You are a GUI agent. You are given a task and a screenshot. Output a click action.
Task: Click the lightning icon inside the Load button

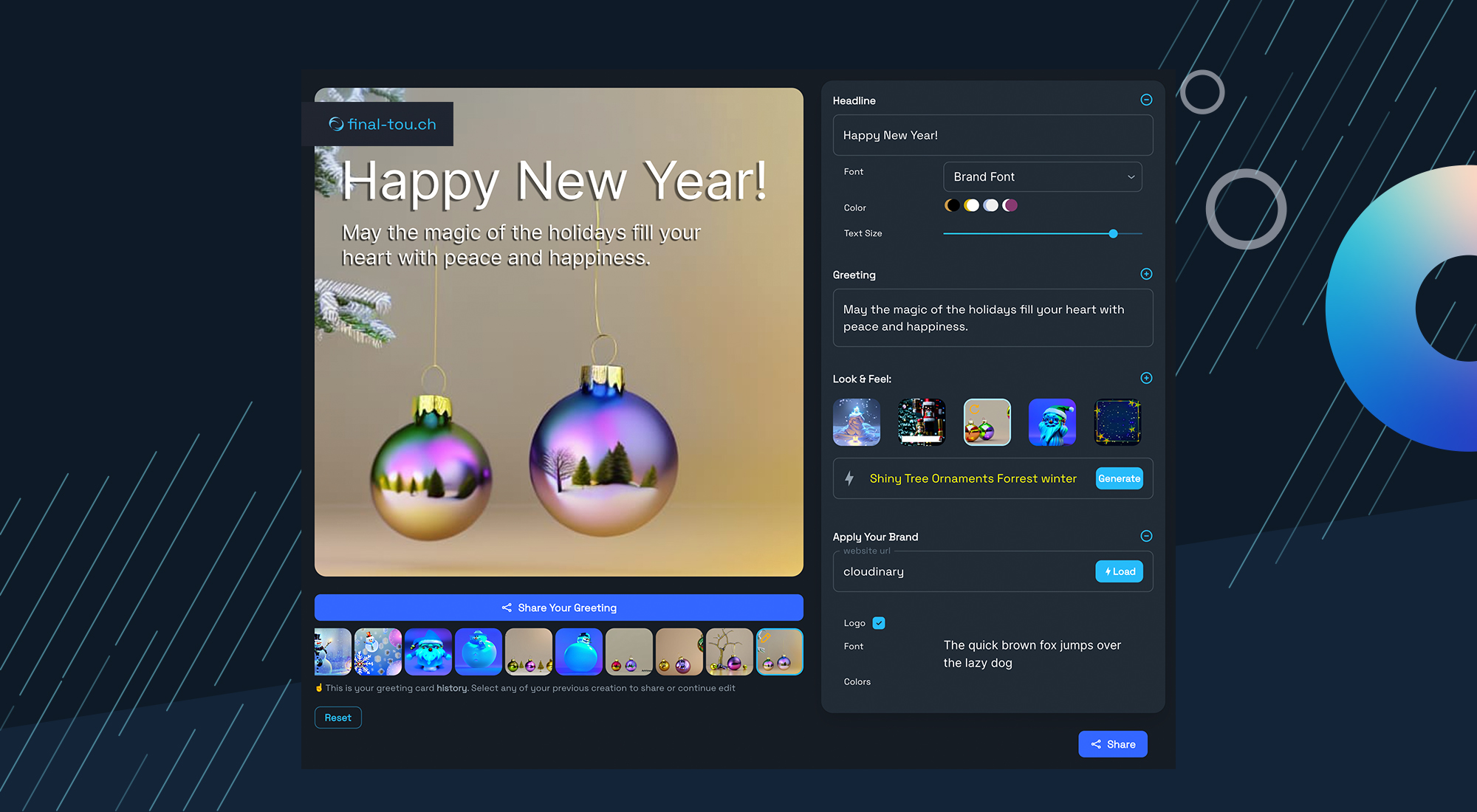pos(1108,571)
